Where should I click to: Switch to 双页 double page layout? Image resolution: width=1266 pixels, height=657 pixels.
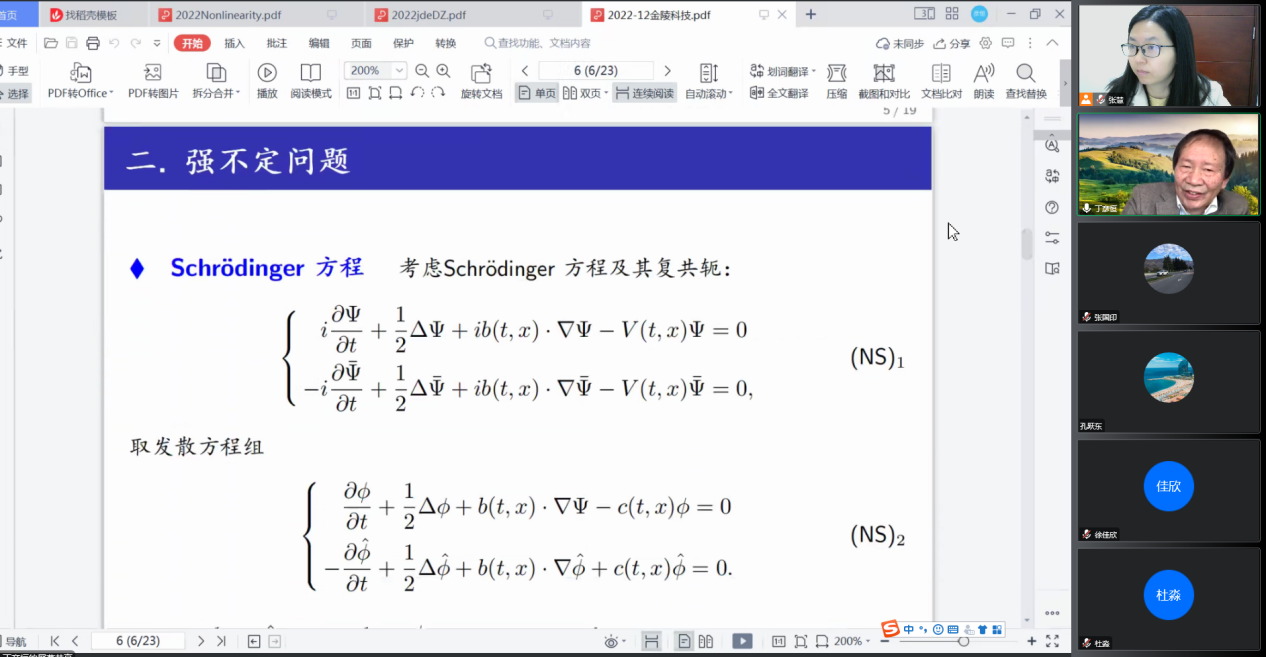click(585, 93)
